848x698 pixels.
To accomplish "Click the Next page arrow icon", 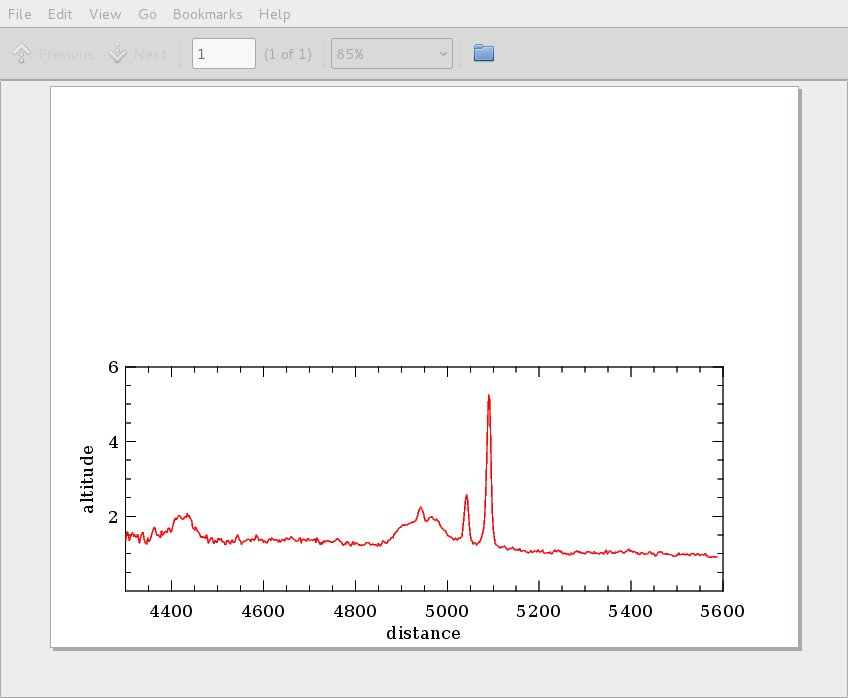I will pos(117,54).
